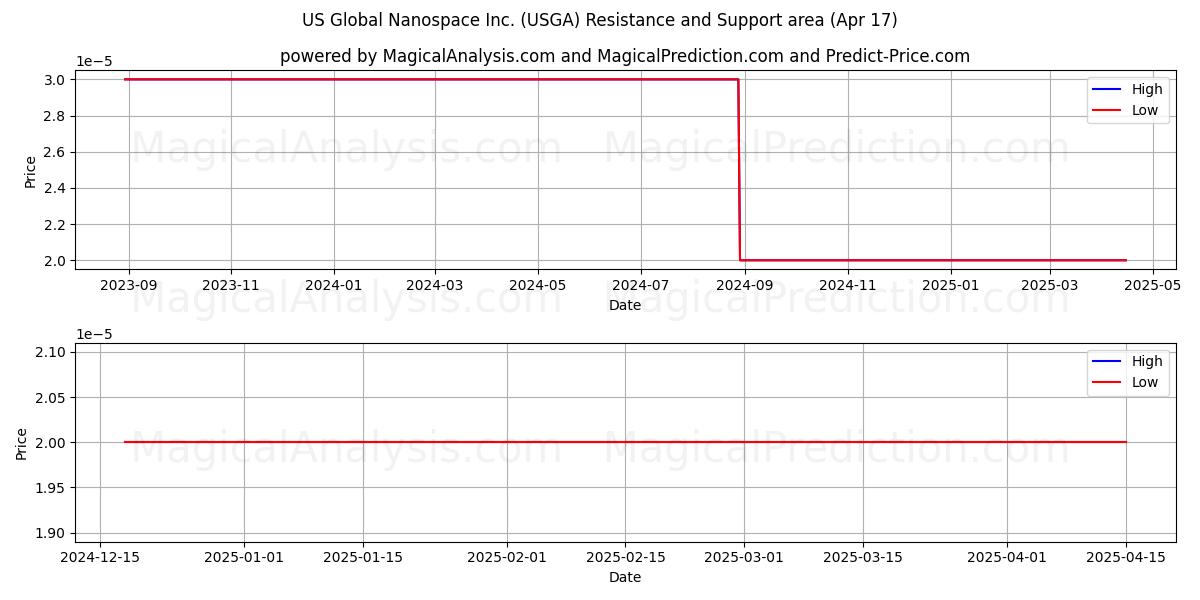Image resolution: width=1200 pixels, height=600 pixels.
Task: Click 'High' in the upper chart legend
Action: 1147,89
